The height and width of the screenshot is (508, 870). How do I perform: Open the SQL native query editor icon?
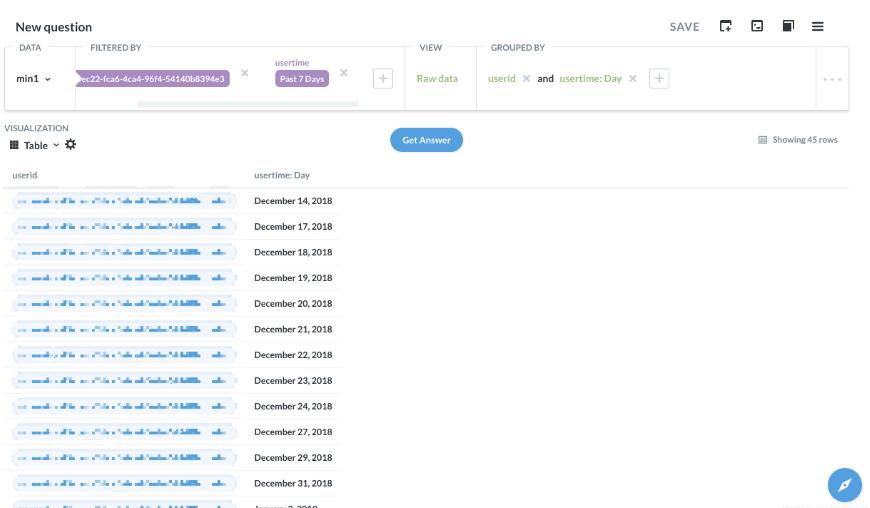(757, 26)
